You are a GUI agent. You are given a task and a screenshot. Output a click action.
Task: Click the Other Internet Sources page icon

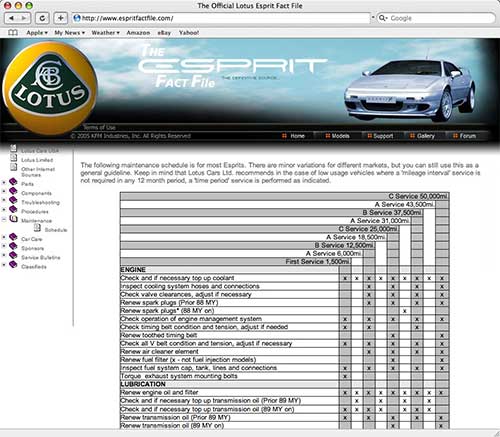(x=13, y=167)
